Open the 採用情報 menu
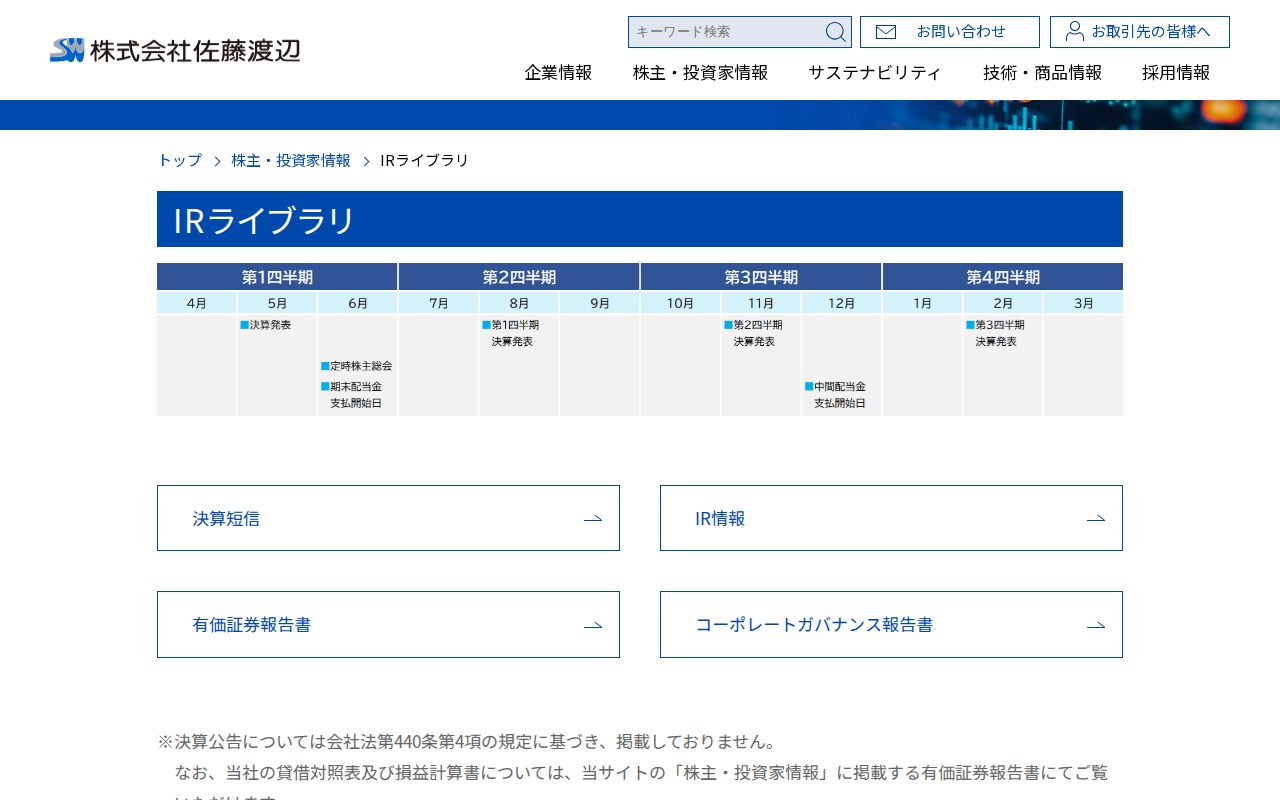The height and width of the screenshot is (800, 1280). pyautogui.click(x=1176, y=72)
